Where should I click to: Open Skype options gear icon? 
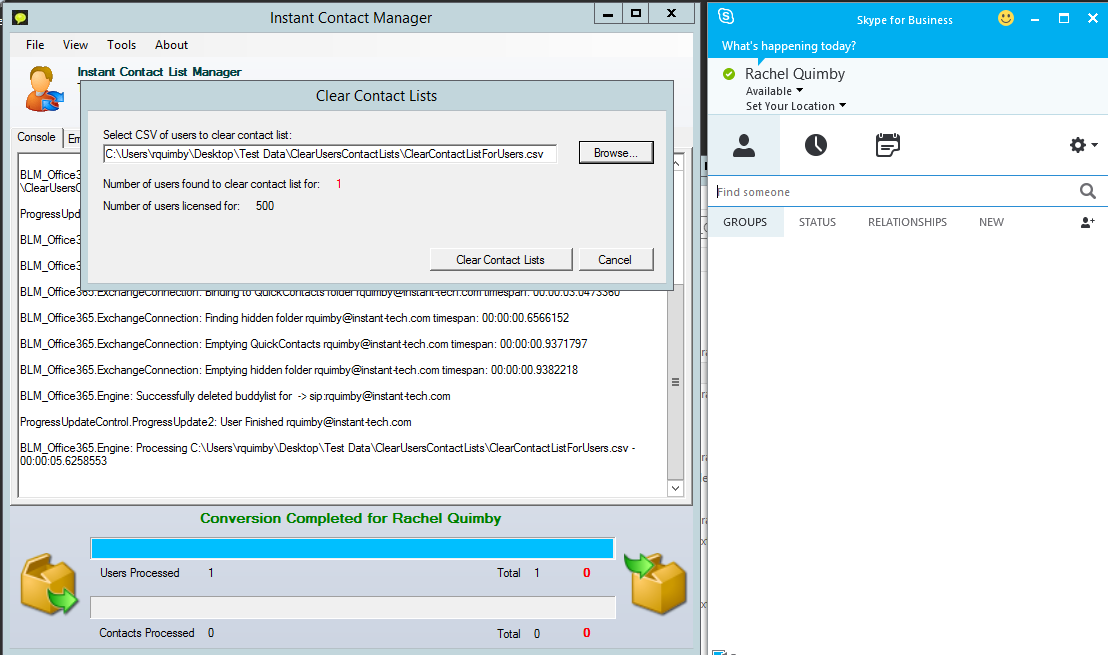pos(1078,145)
